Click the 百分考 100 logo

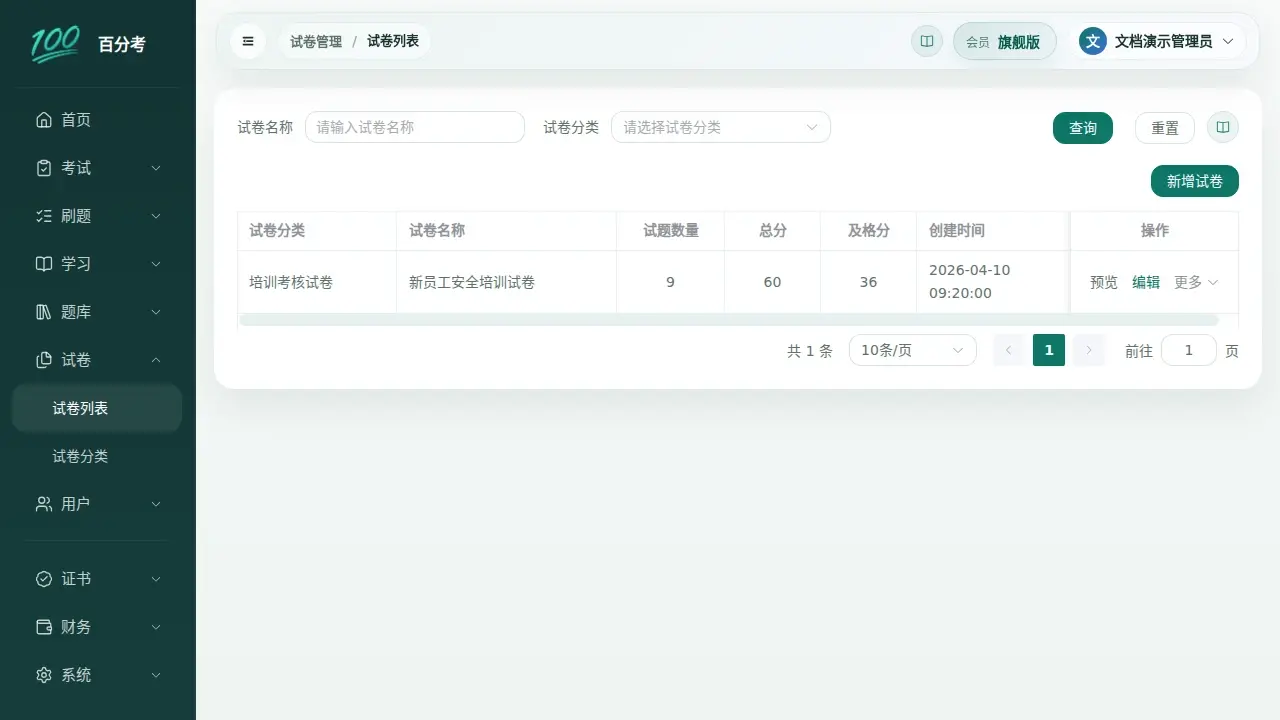pyautogui.click(x=56, y=44)
